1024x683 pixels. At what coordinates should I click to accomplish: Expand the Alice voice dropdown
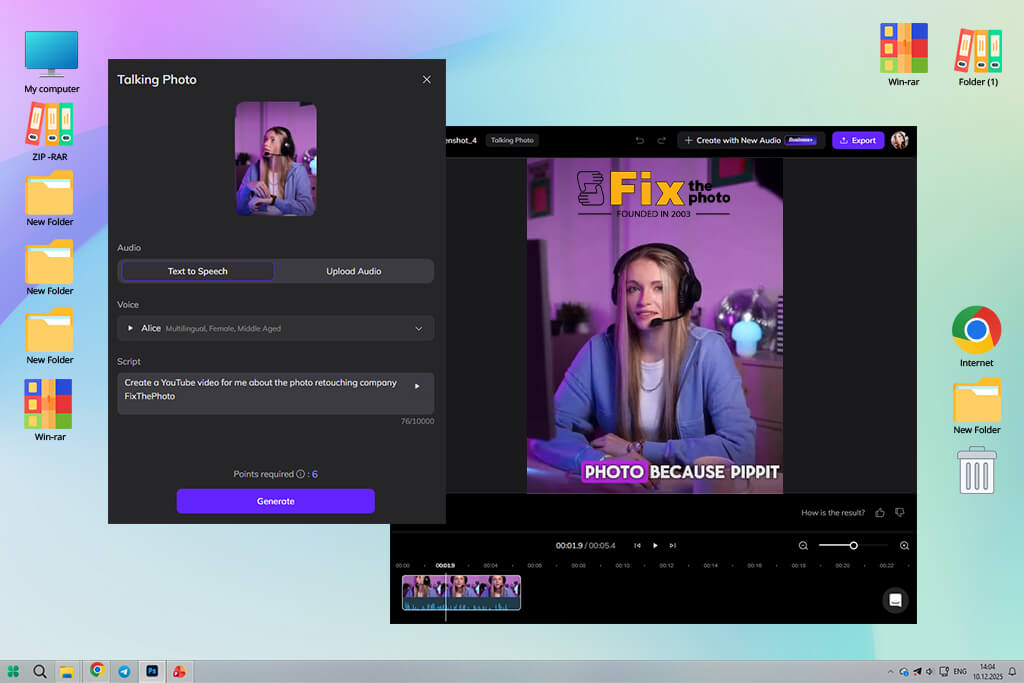pyautogui.click(x=419, y=328)
